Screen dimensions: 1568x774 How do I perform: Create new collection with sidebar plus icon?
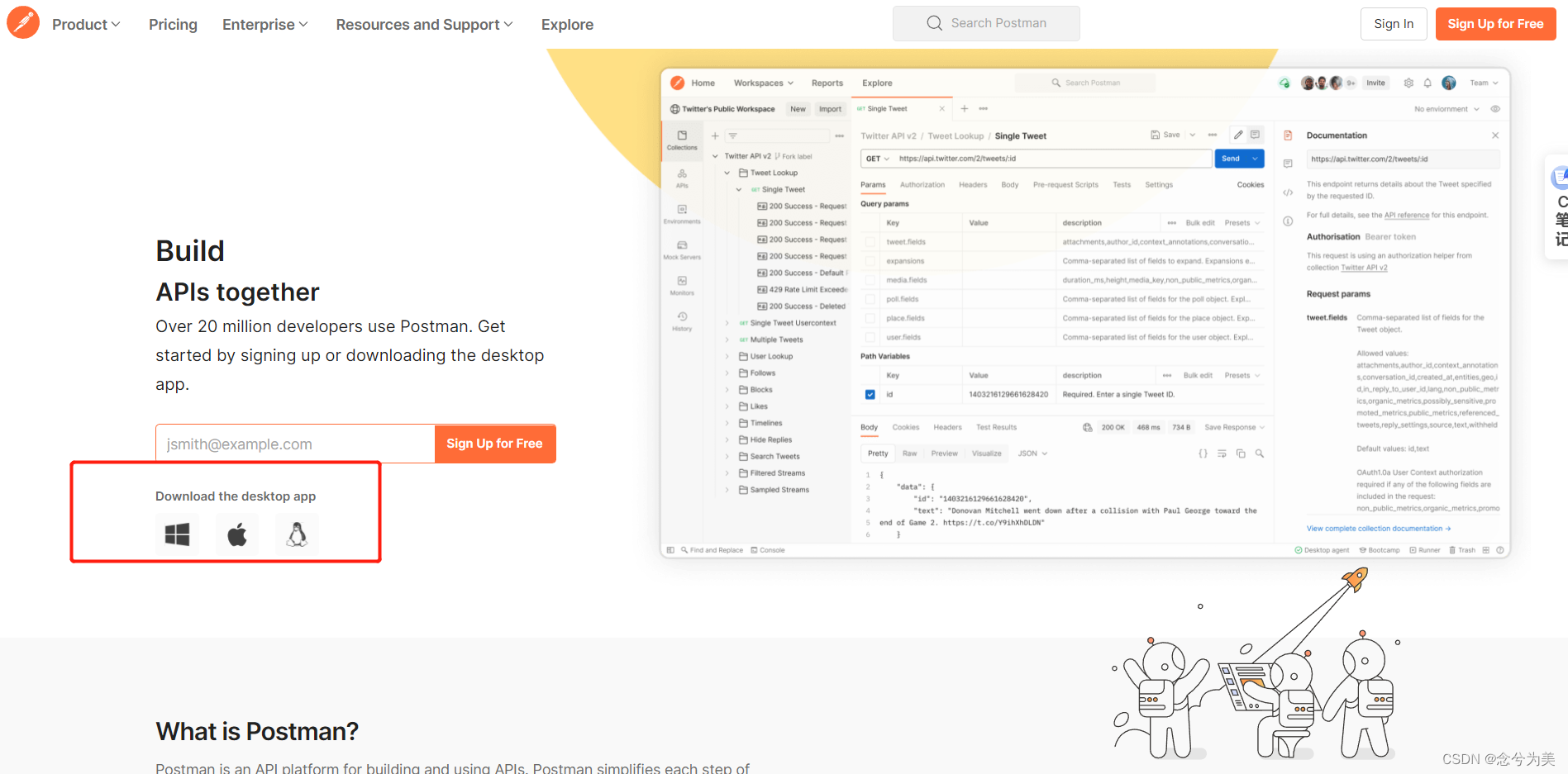[x=715, y=135]
